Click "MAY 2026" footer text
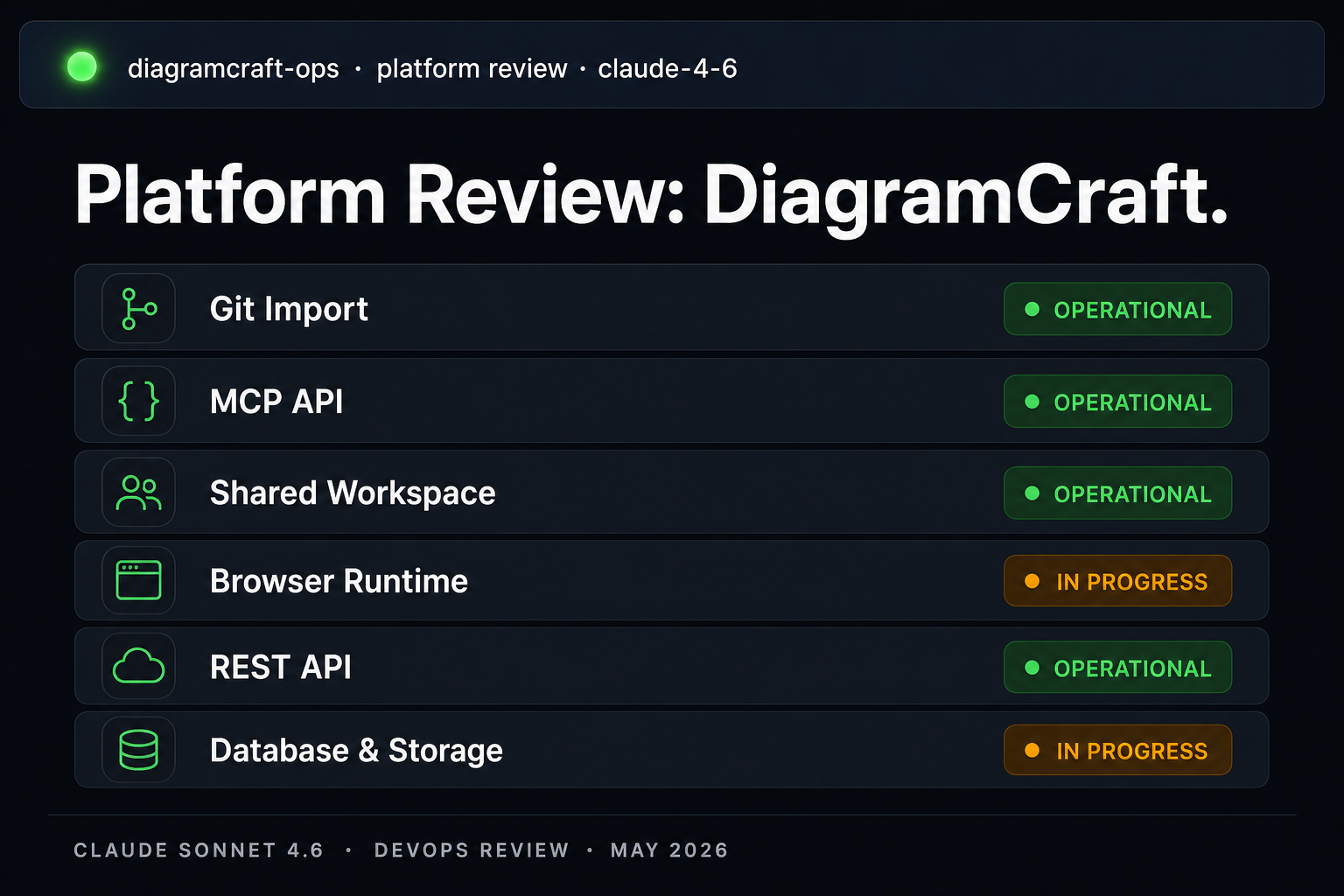This screenshot has width=1344, height=896. (x=669, y=850)
